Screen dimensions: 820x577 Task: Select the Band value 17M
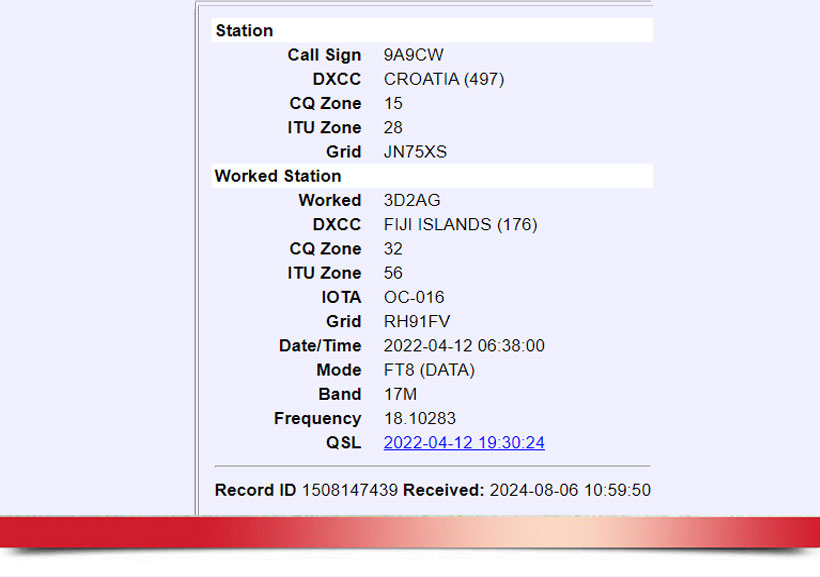[400, 394]
